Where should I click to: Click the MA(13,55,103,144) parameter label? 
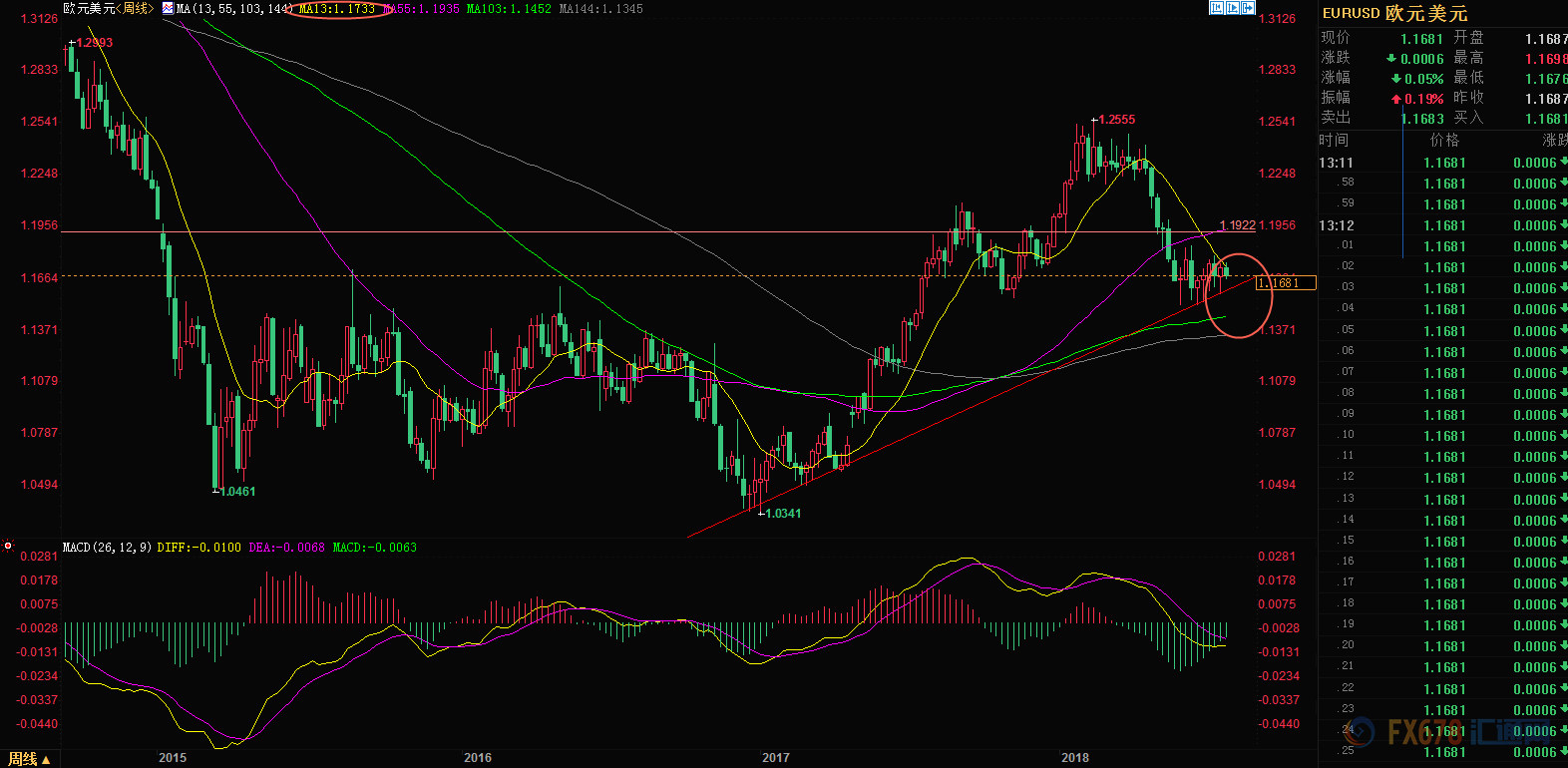[235, 8]
